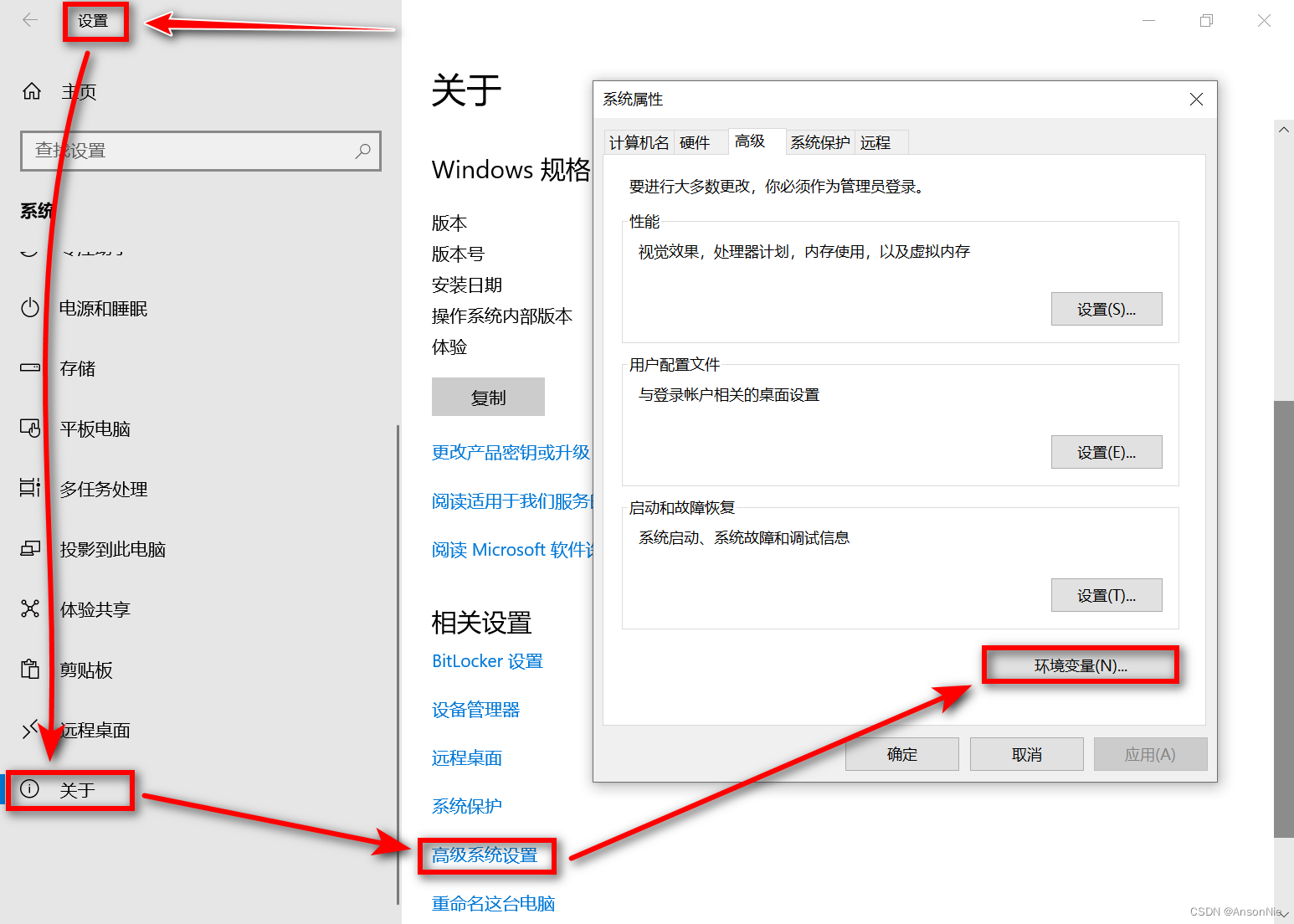
Task: Select 剪贴板 in sidebar
Action: tap(86, 670)
